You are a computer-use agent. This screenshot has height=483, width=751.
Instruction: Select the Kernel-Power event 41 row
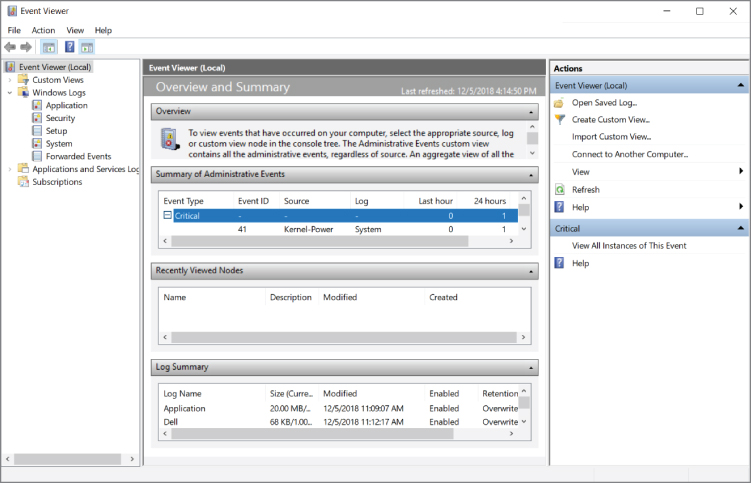340,229
